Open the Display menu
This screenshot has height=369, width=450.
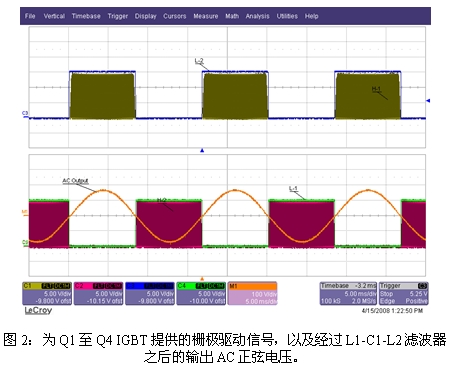(145, 16)
